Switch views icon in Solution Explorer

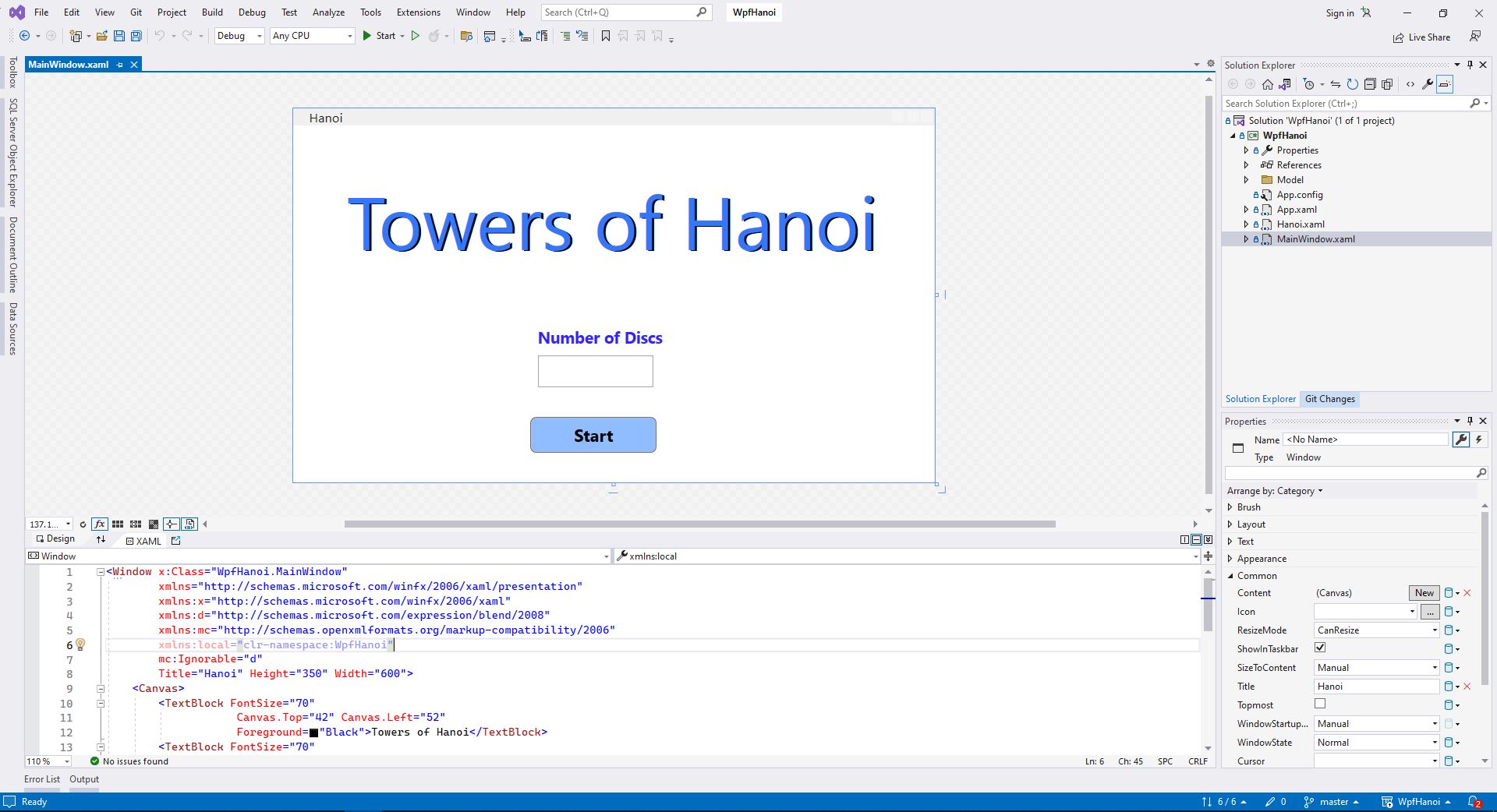pyautogui.click(x=1284, y=84)
